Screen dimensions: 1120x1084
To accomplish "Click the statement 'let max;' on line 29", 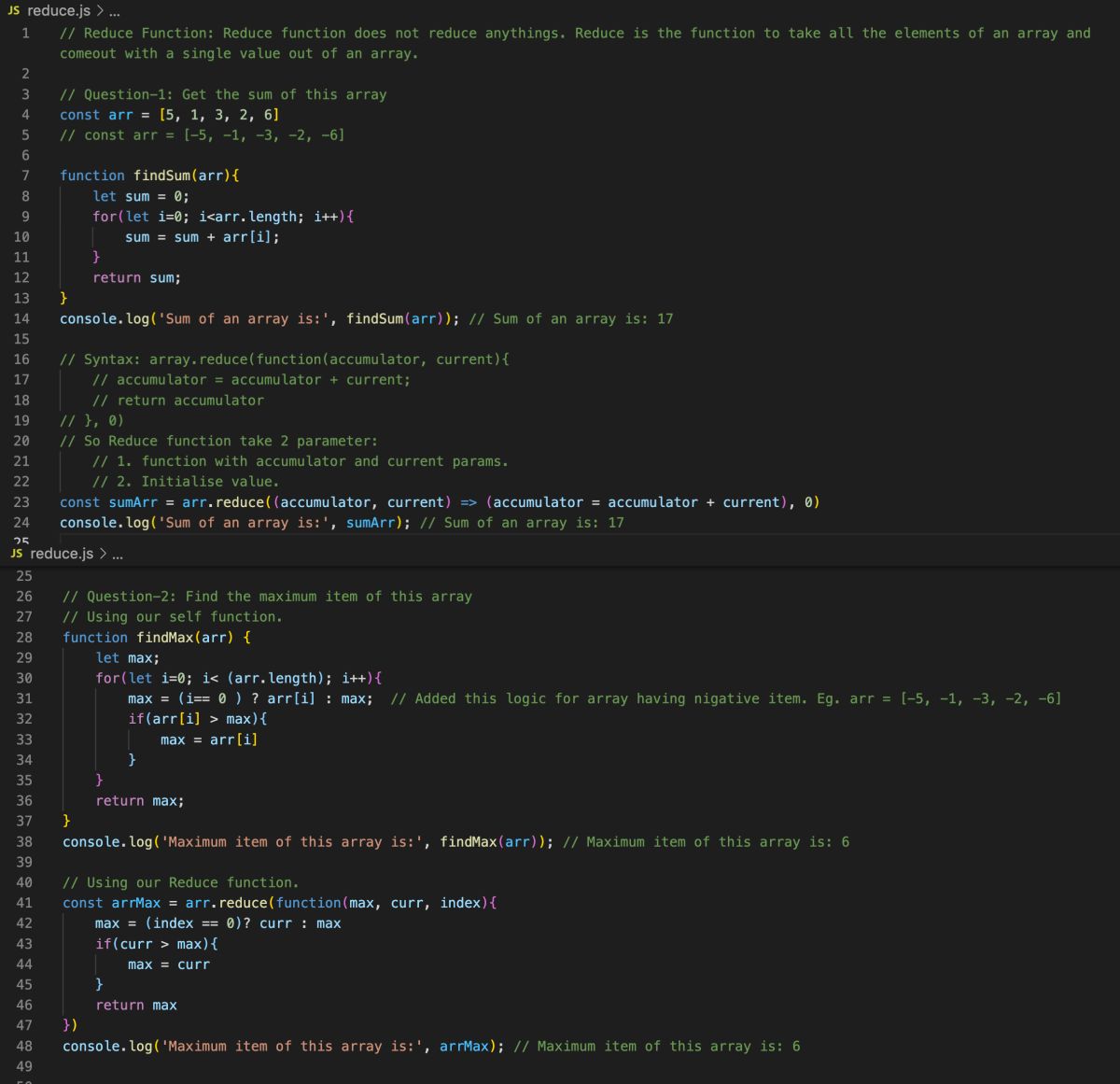I will (128, 658).
